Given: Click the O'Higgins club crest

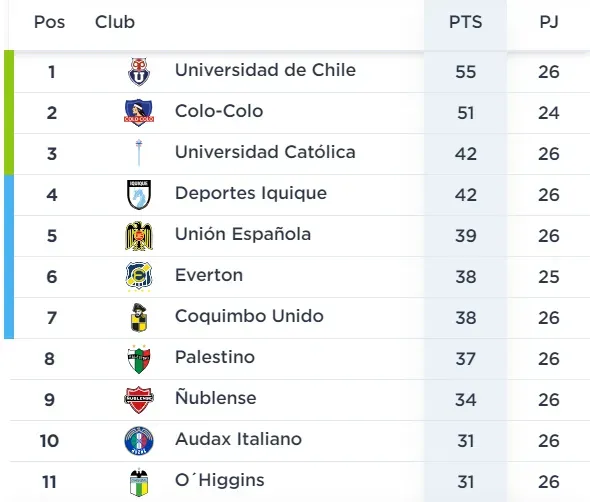Looking at the screenshot, I should point(139,482).
